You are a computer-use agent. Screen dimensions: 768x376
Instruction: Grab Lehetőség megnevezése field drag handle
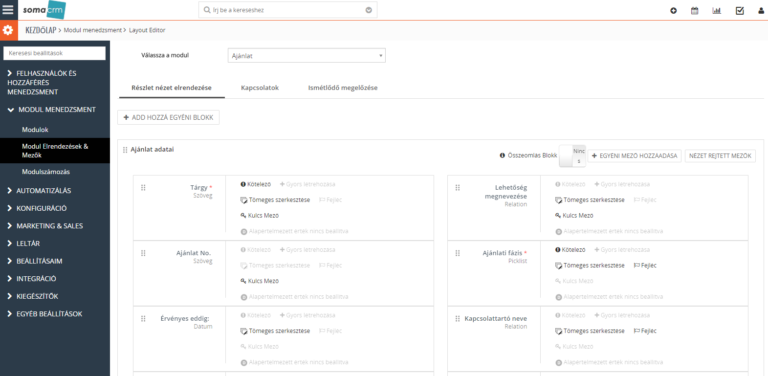(457, 188)
